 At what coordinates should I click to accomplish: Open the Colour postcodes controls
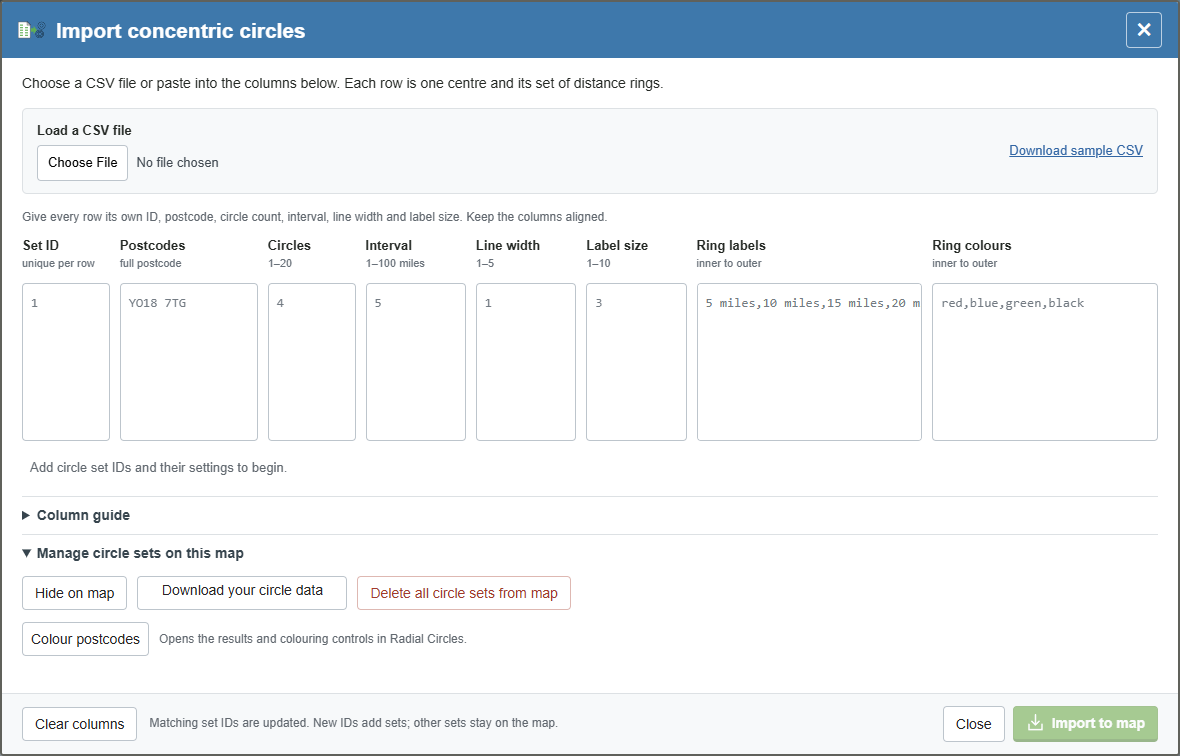tap(85, 639)
